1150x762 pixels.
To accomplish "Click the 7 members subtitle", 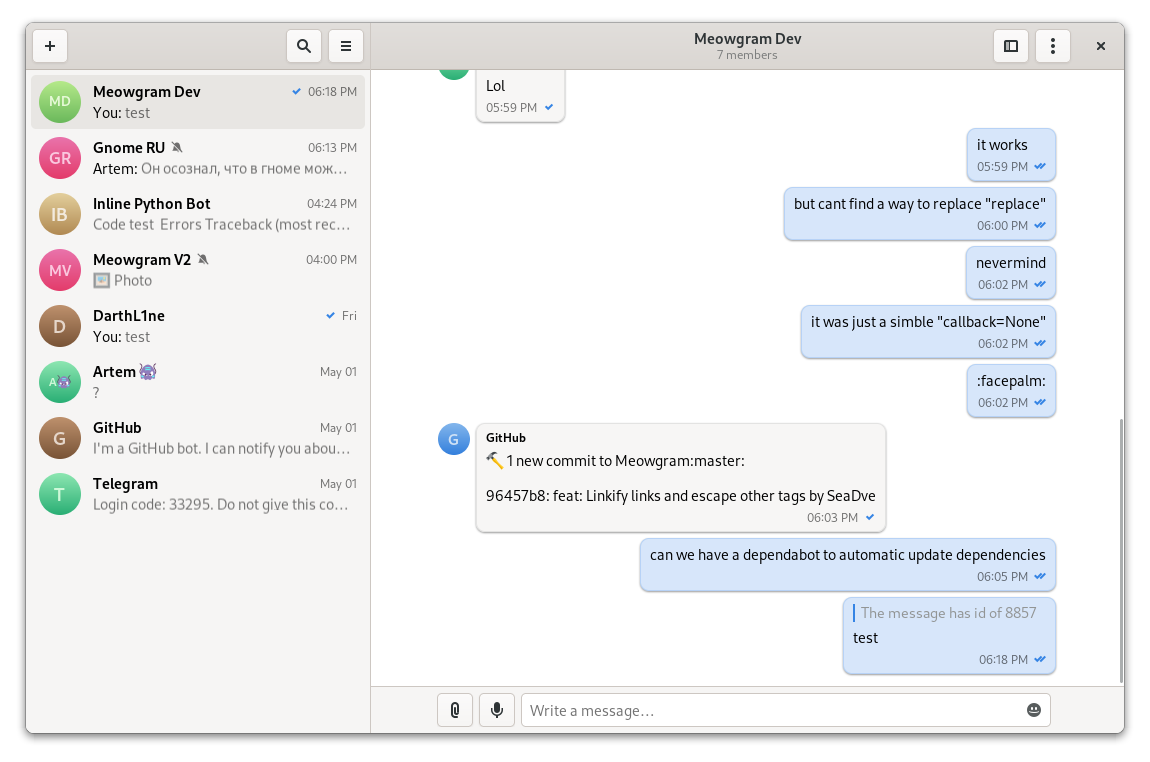I will (747, 55).
